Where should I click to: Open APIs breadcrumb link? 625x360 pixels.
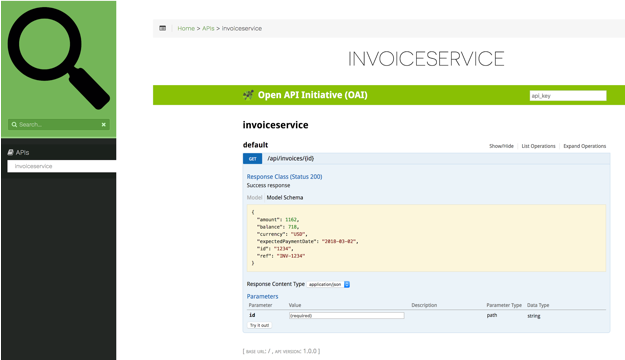tap(208, 28)
